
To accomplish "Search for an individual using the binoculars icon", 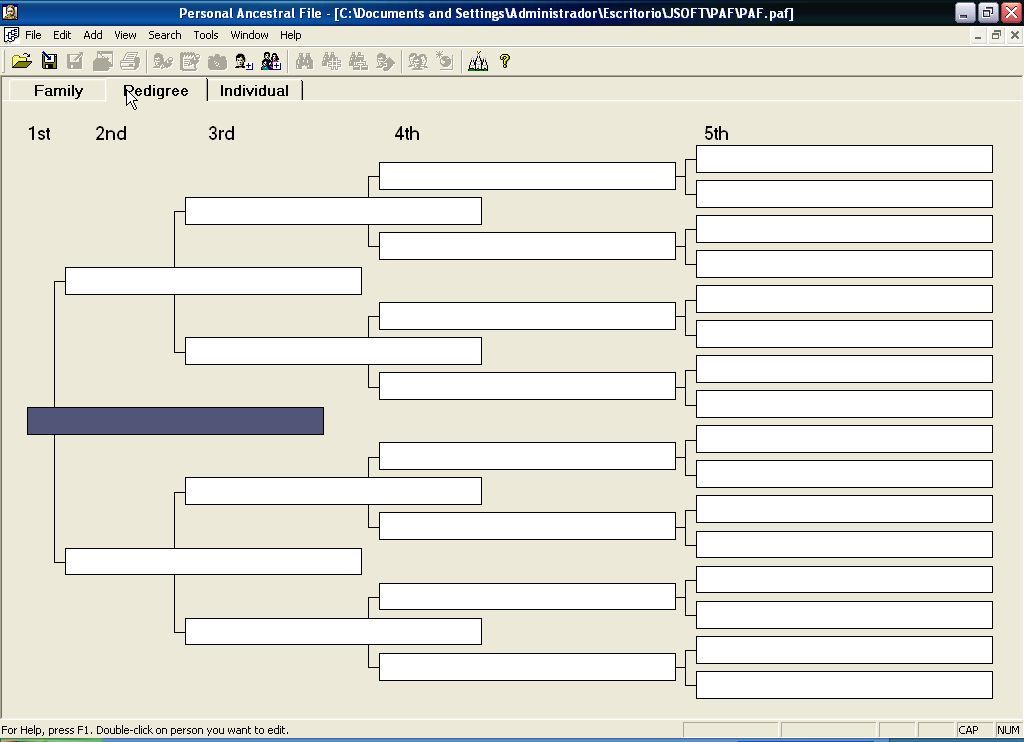I will 304,61.
